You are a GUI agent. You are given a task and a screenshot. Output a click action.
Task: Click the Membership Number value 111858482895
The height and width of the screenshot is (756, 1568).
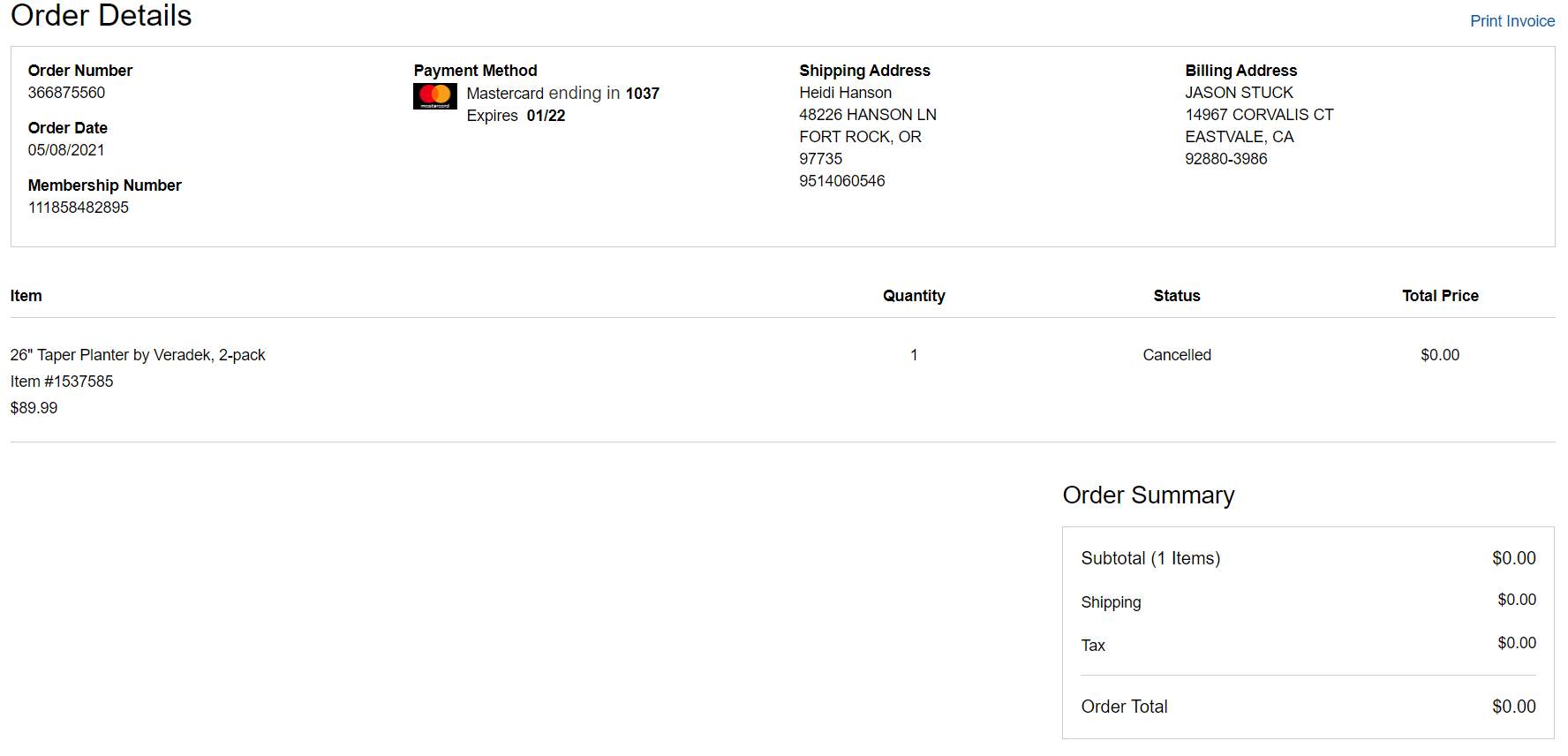[x=79, y=208]
